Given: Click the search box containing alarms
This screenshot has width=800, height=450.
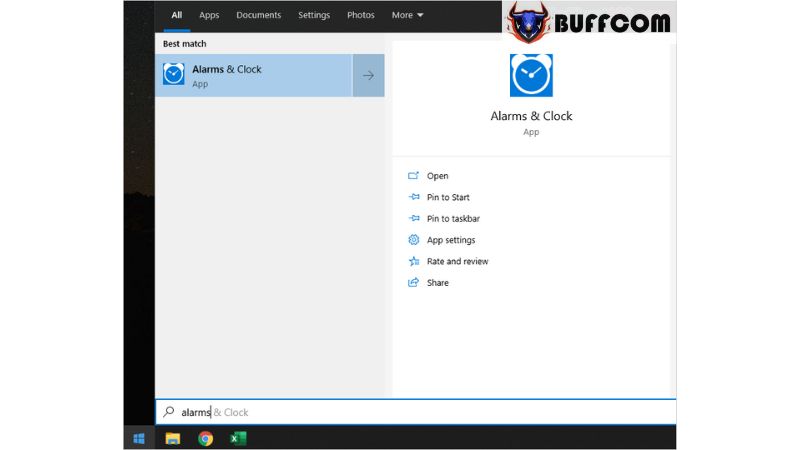Looking at the screenshot, I should [416, 412].
